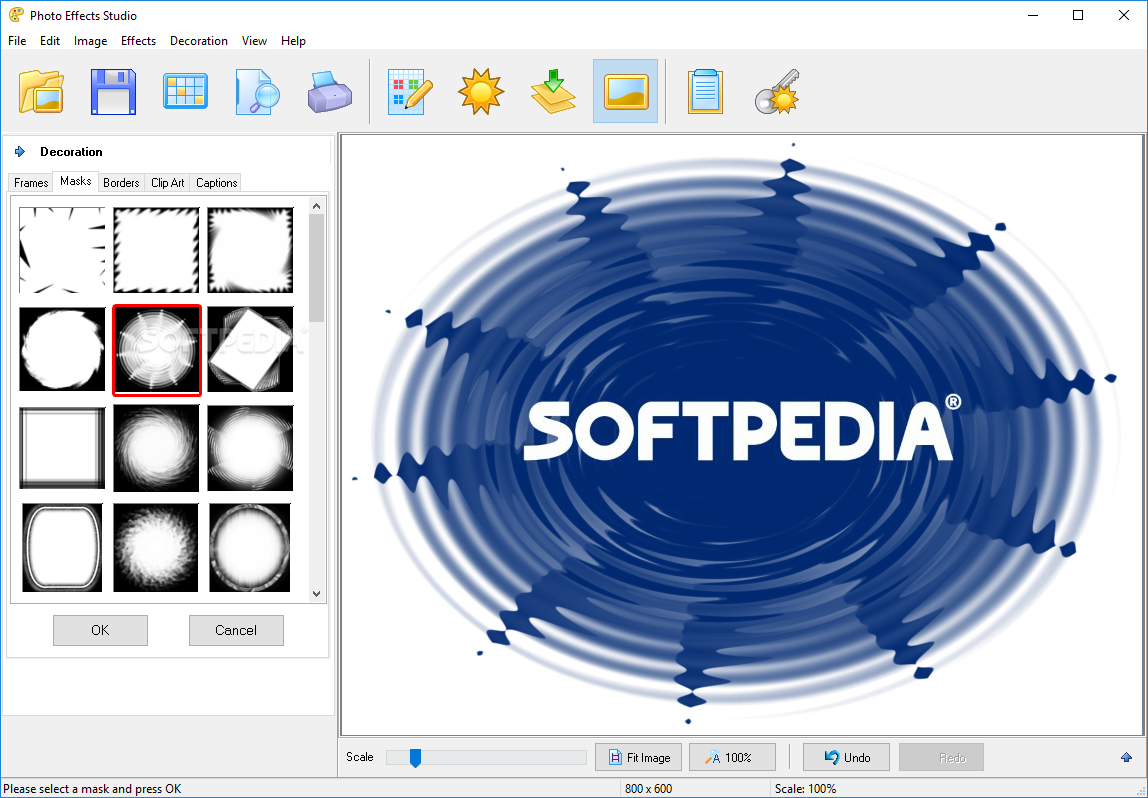1148x798 pixels.
Task: Click the blue arrow beside Decoration heading
Action: pos(20,152)
